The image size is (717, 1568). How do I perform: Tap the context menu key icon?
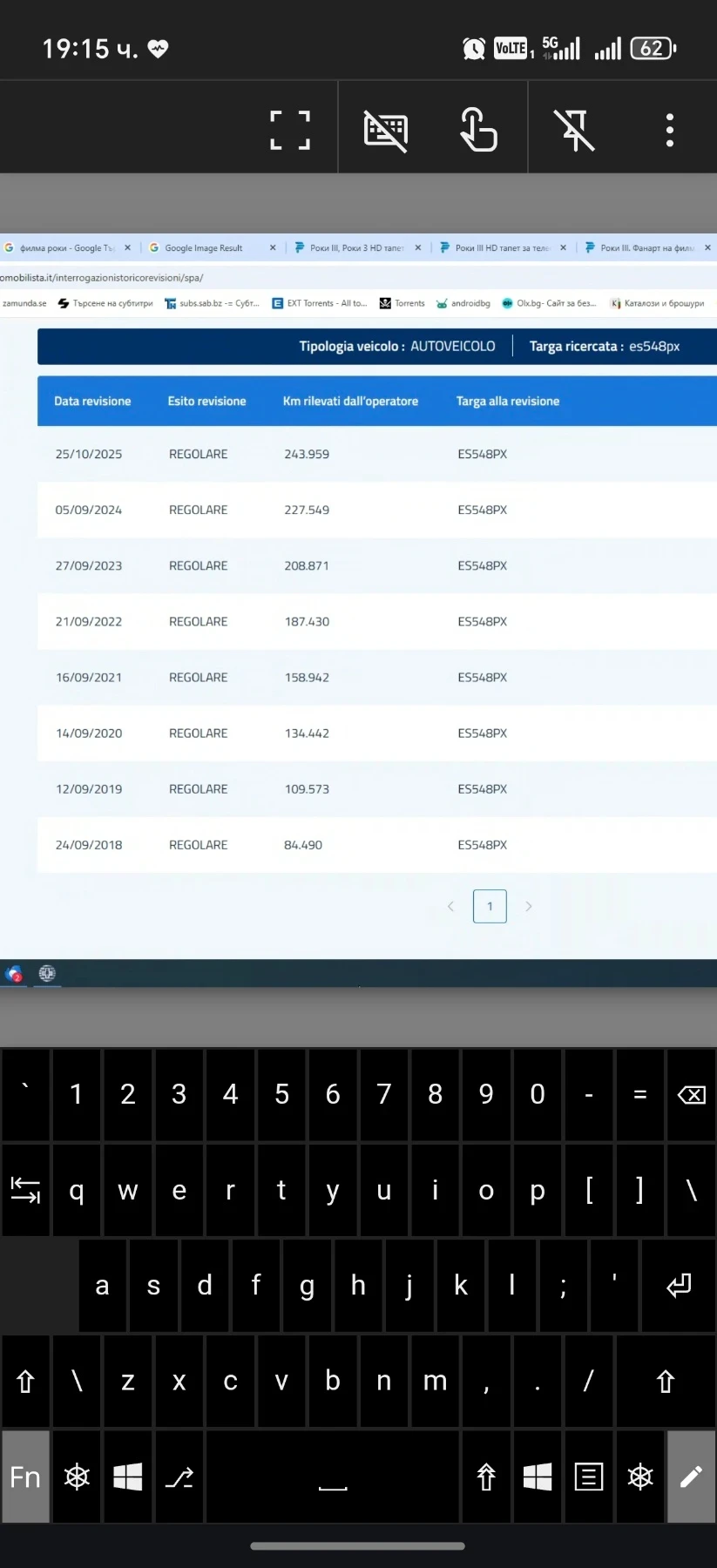pyautogui.click(x=589, y=1477)
